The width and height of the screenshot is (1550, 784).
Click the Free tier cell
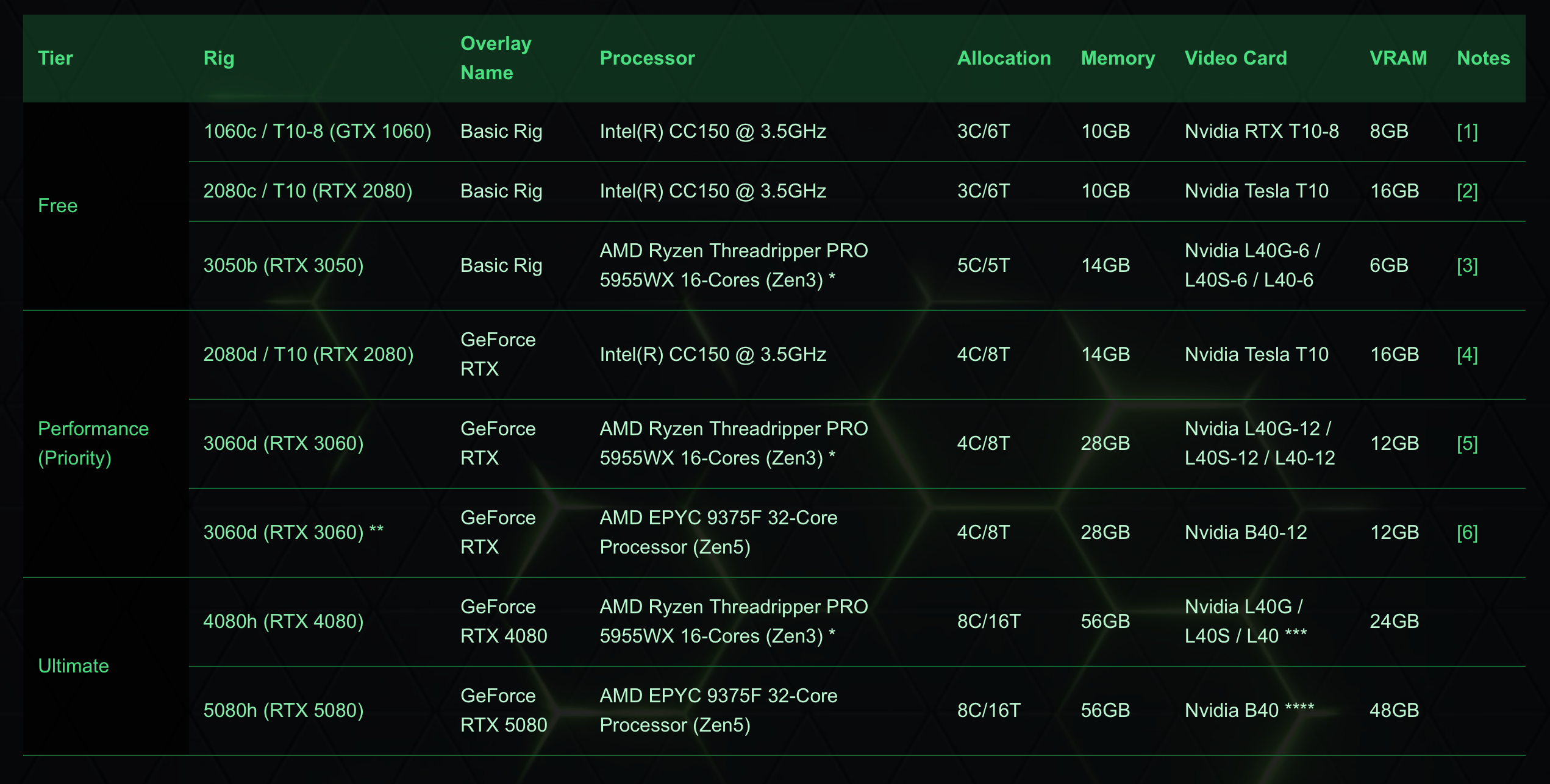point(58,205)
